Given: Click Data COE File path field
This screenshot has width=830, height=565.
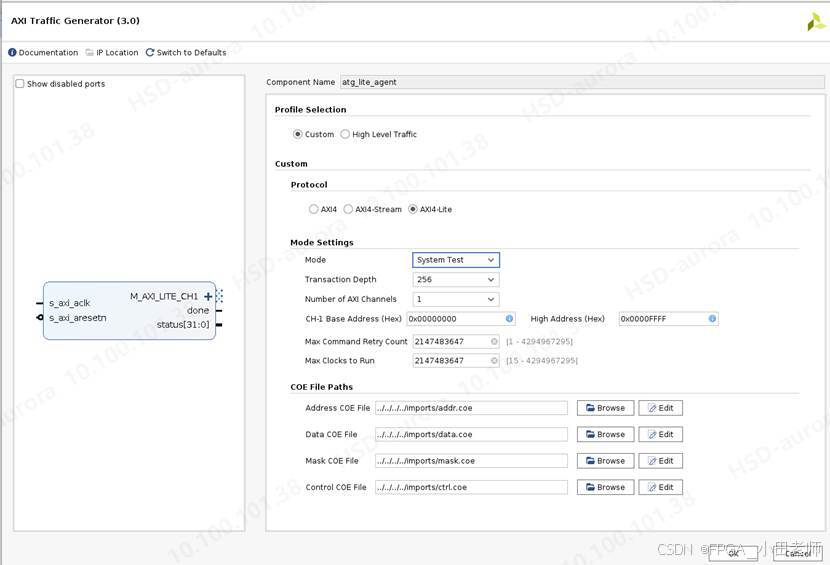Looking at the screenshot, I should (471, 435).
